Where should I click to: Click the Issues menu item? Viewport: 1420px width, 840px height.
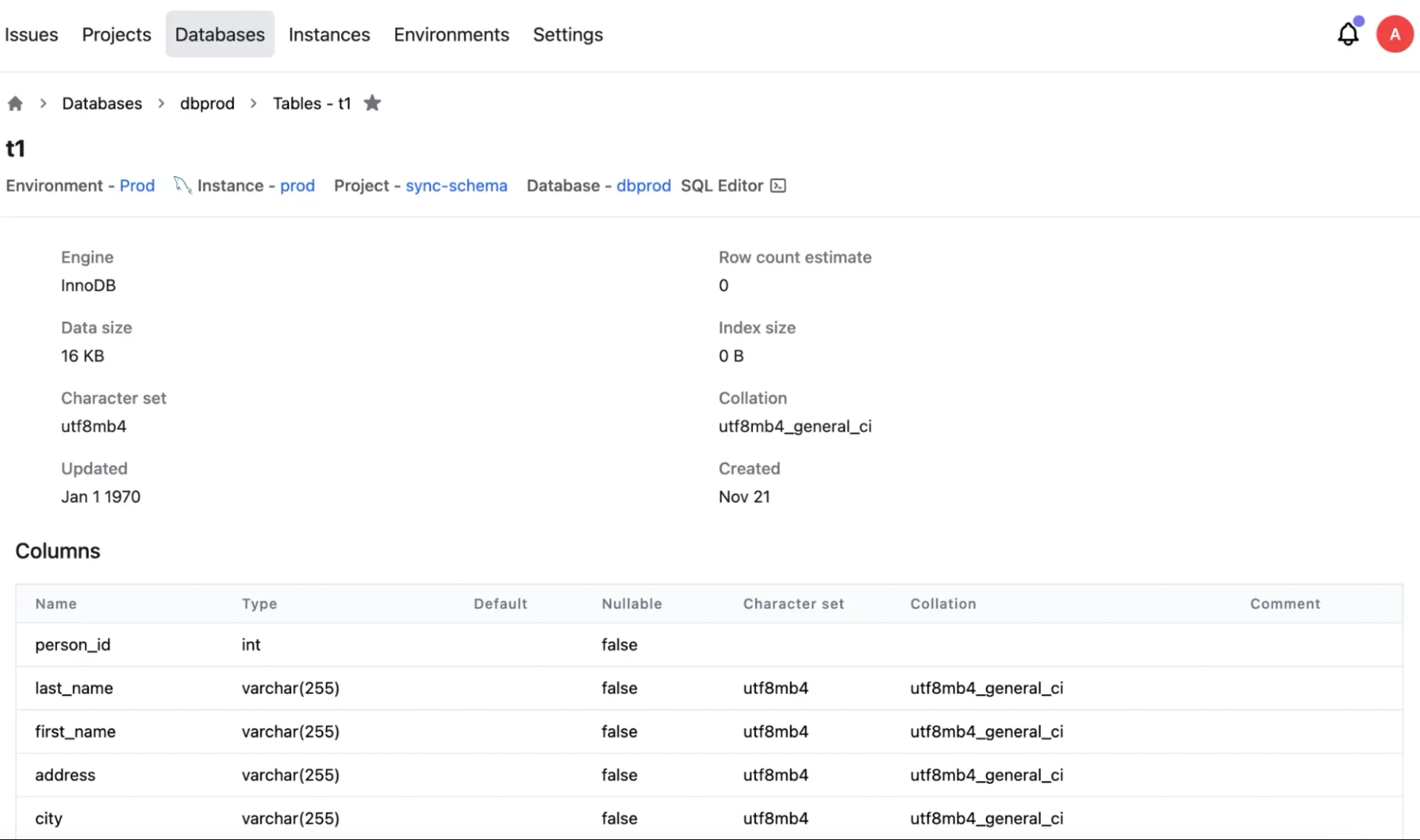(x=32, y=34)
